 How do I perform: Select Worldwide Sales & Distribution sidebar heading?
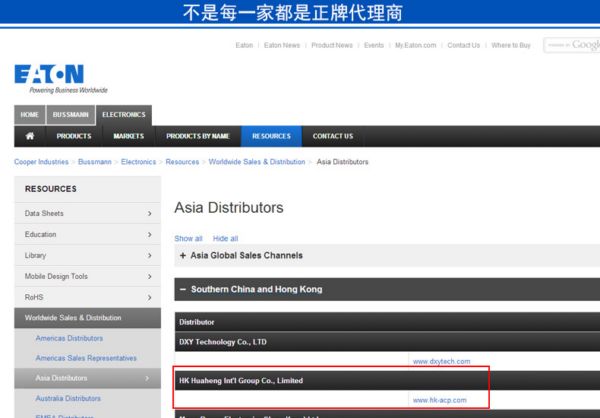88,318
